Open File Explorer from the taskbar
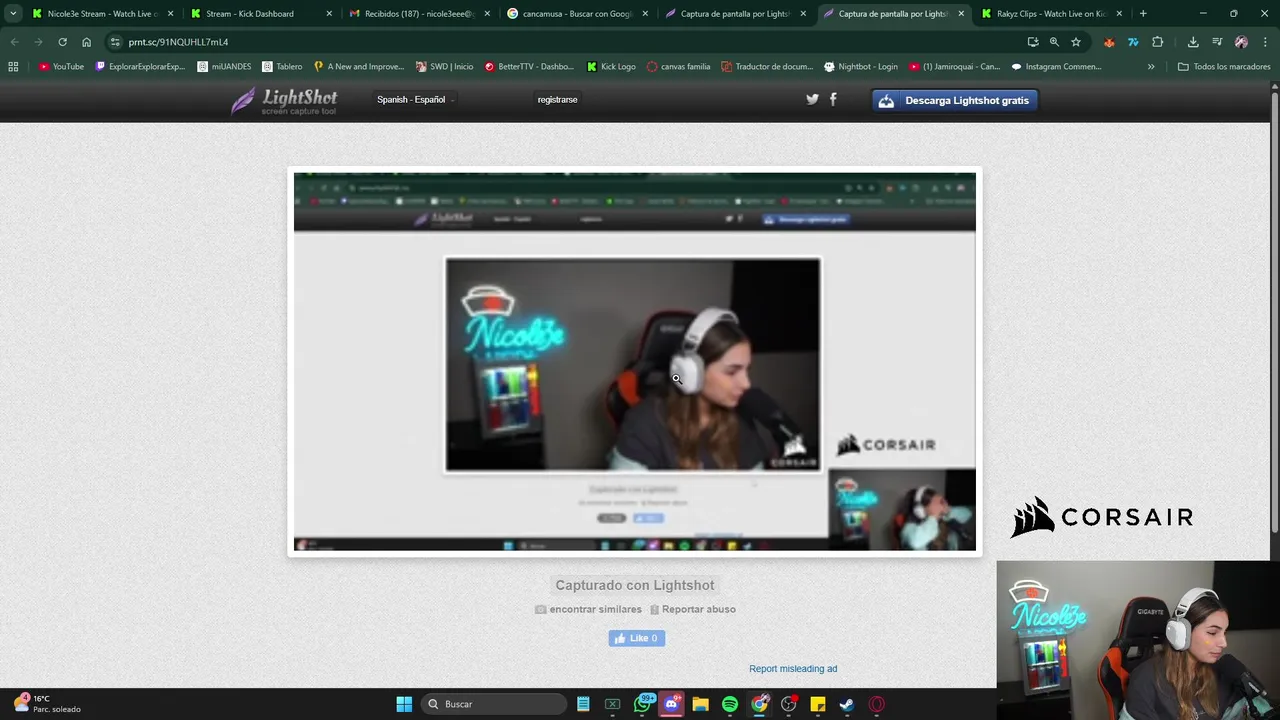 [x=701, y=704]
